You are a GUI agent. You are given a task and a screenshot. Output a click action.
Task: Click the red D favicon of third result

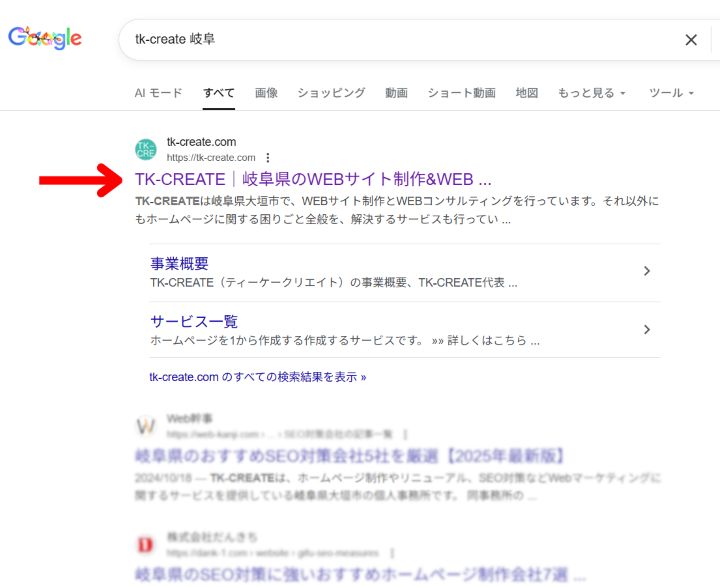[146, 545]
